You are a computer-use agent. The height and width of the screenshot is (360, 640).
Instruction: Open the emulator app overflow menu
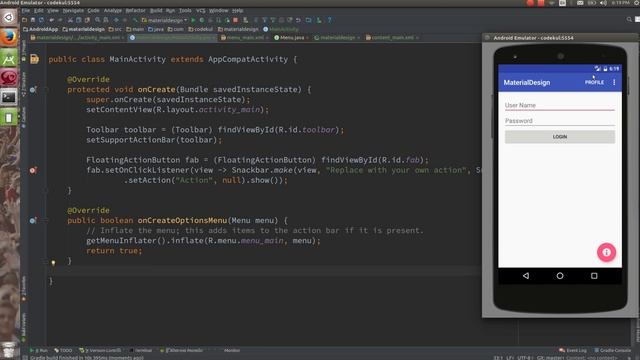pyautogui.click(x=614, y=82)
